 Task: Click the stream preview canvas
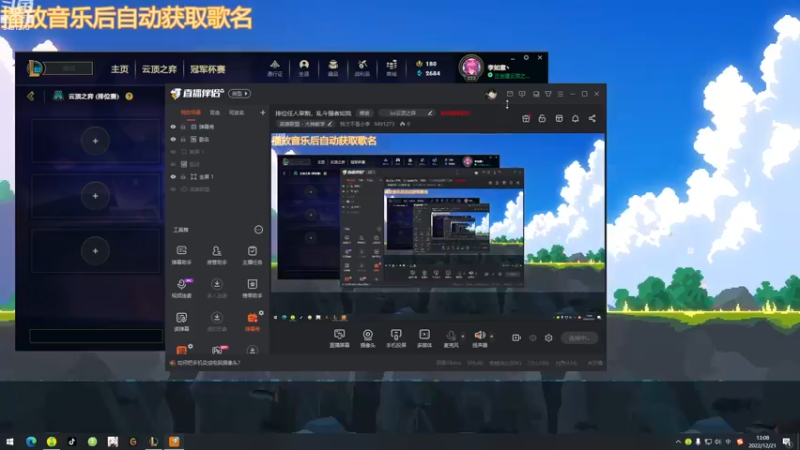coord(438,227)
